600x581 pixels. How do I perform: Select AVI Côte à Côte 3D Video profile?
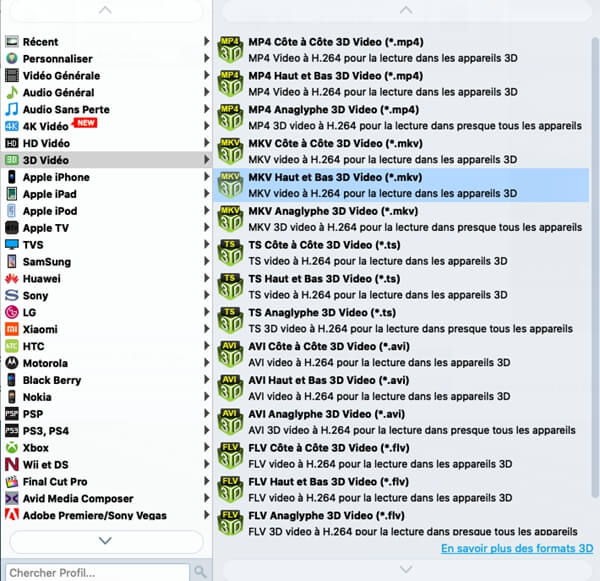(x=401, y=354)
